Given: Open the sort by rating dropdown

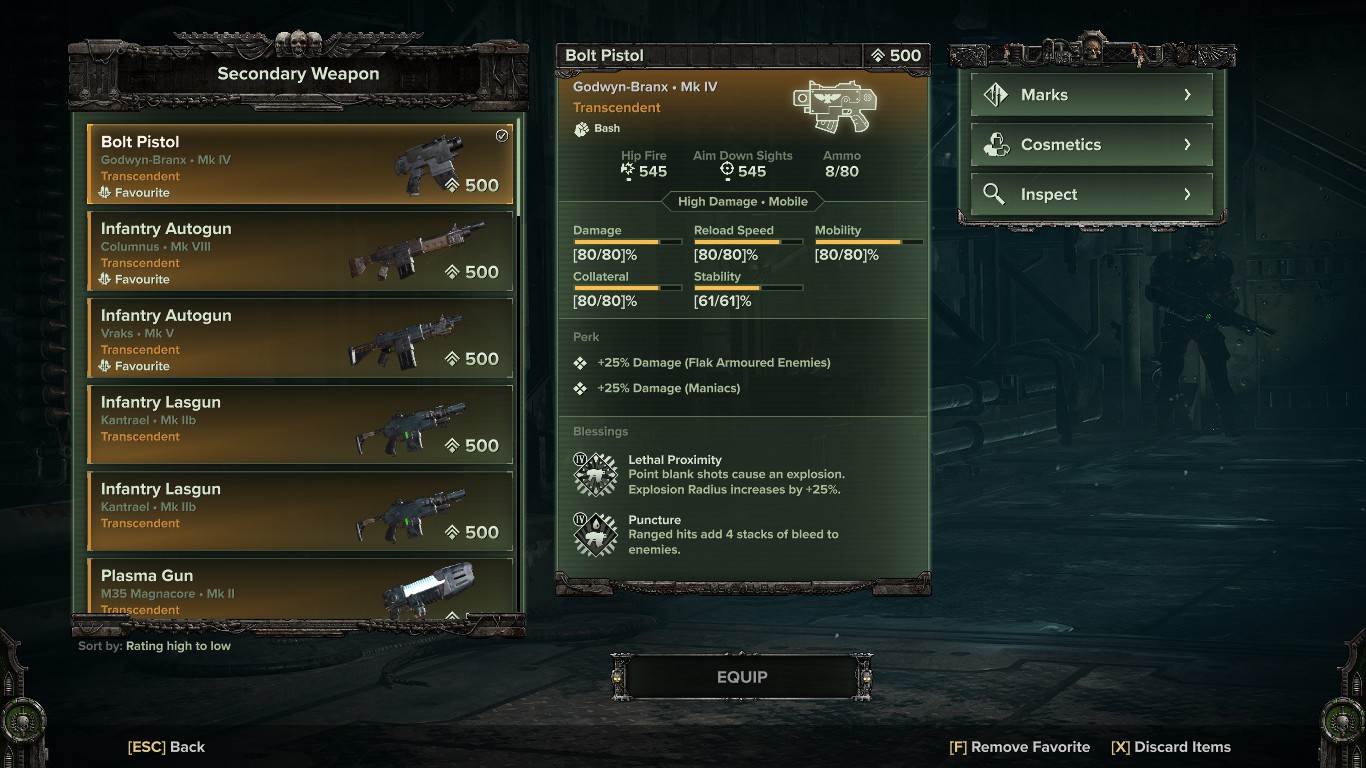Looking at the screenshot, I should (x=155, y=646).
